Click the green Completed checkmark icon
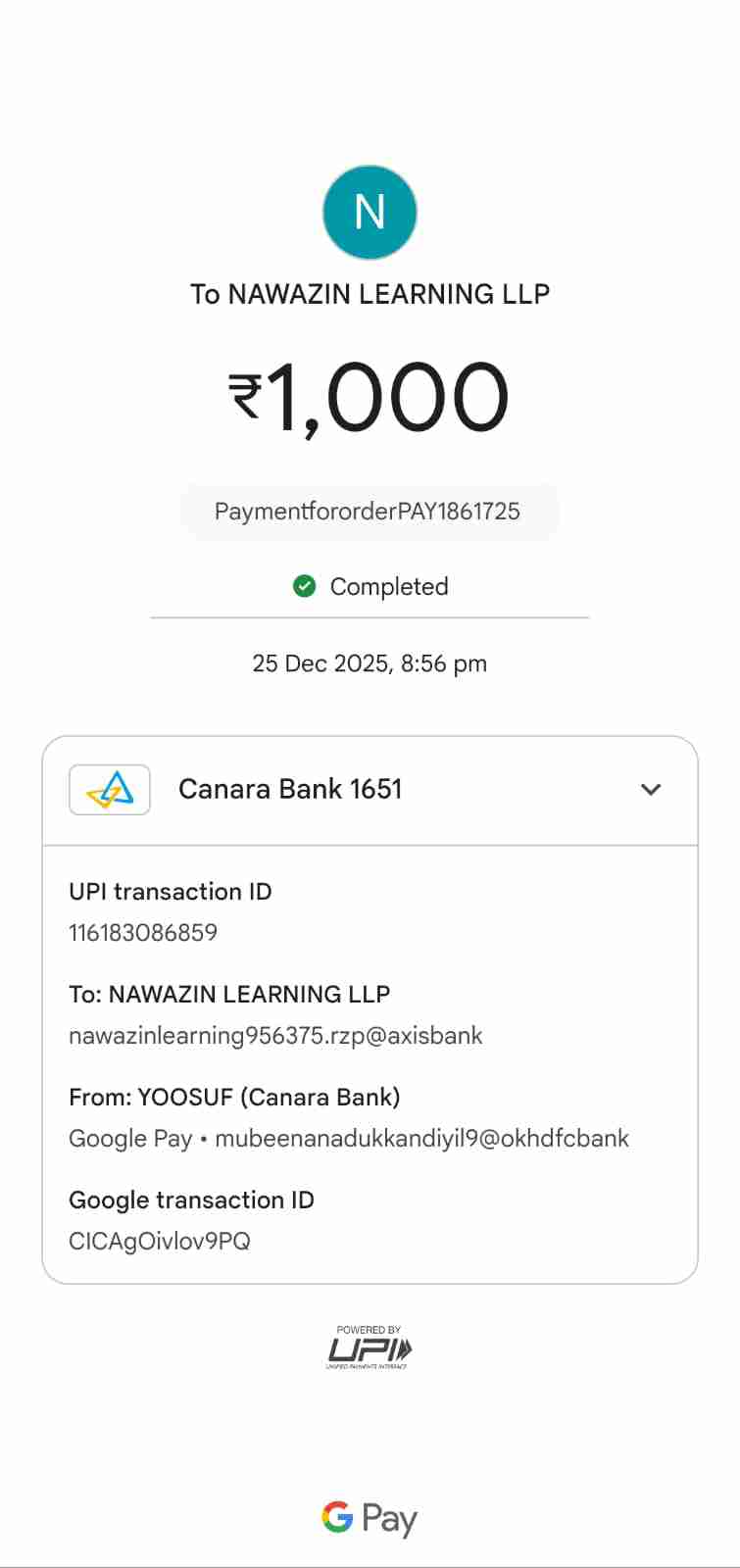The image size is (740, 1568). pos(305,586)
